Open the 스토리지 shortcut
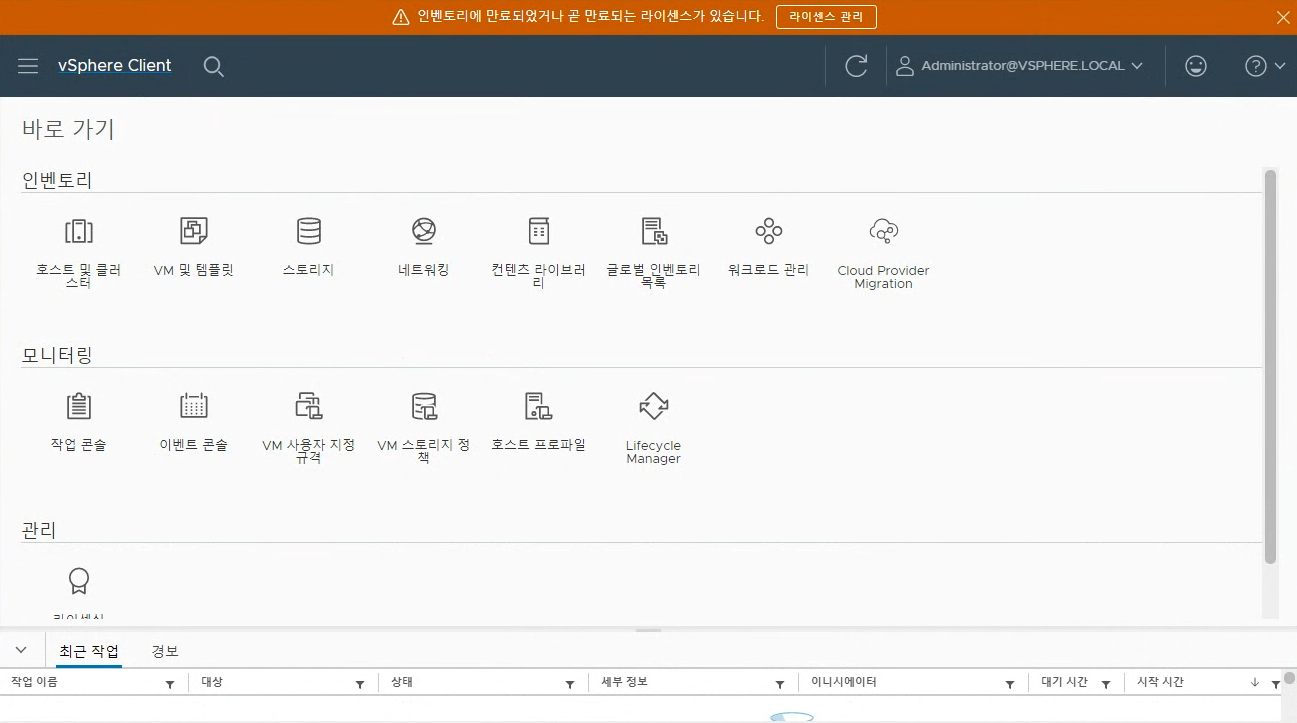The width and height of the screenshot is (1297, 723). point(309,247)
